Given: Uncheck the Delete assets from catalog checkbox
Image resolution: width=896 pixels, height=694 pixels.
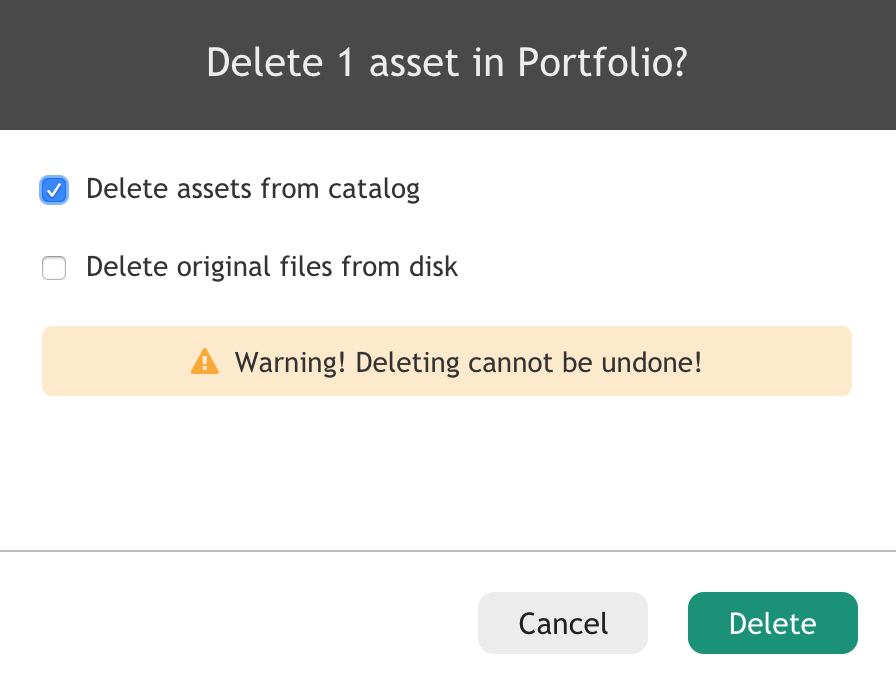Looking at the screenshot, I should [x=54, y=190].
